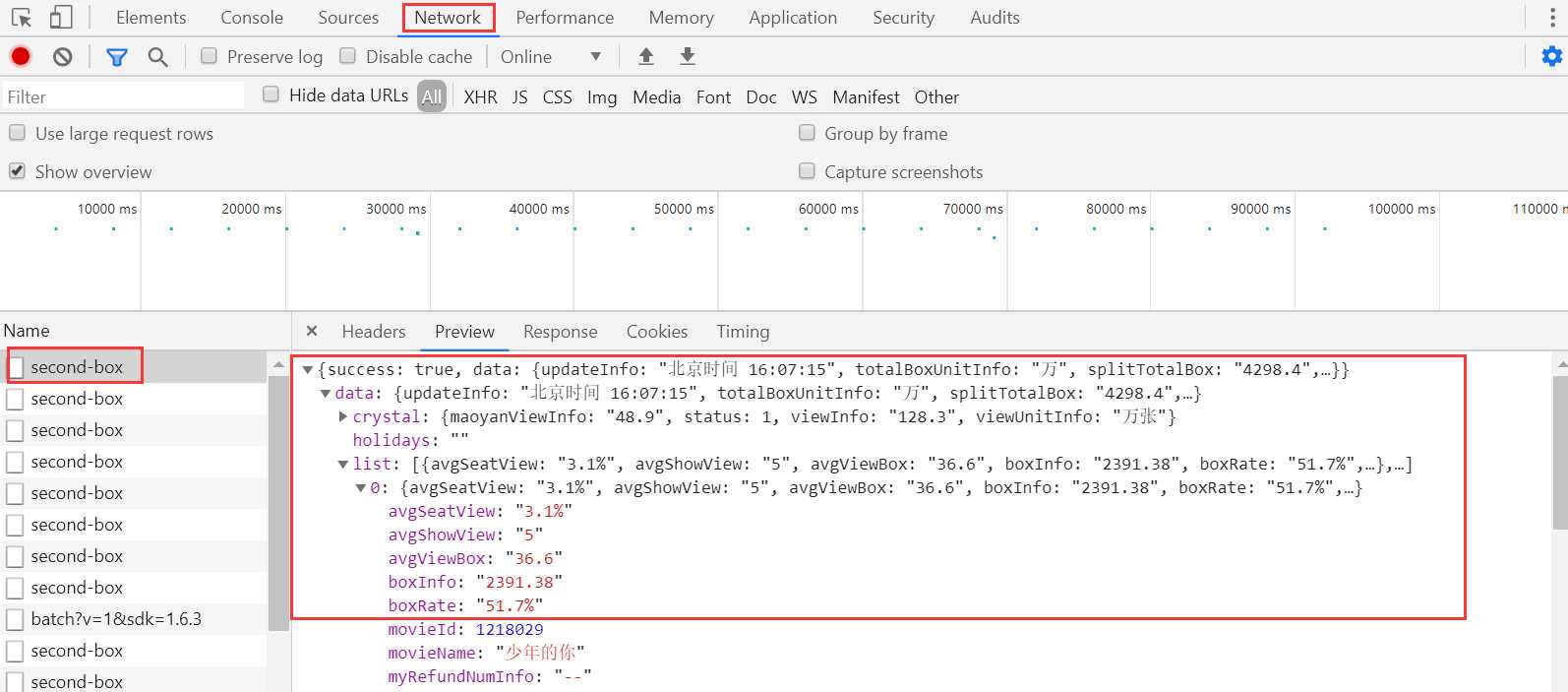The width and height of the screenshot is (1568, 692).
Task: Show the Headers tab of request
Action: point(374,332)
